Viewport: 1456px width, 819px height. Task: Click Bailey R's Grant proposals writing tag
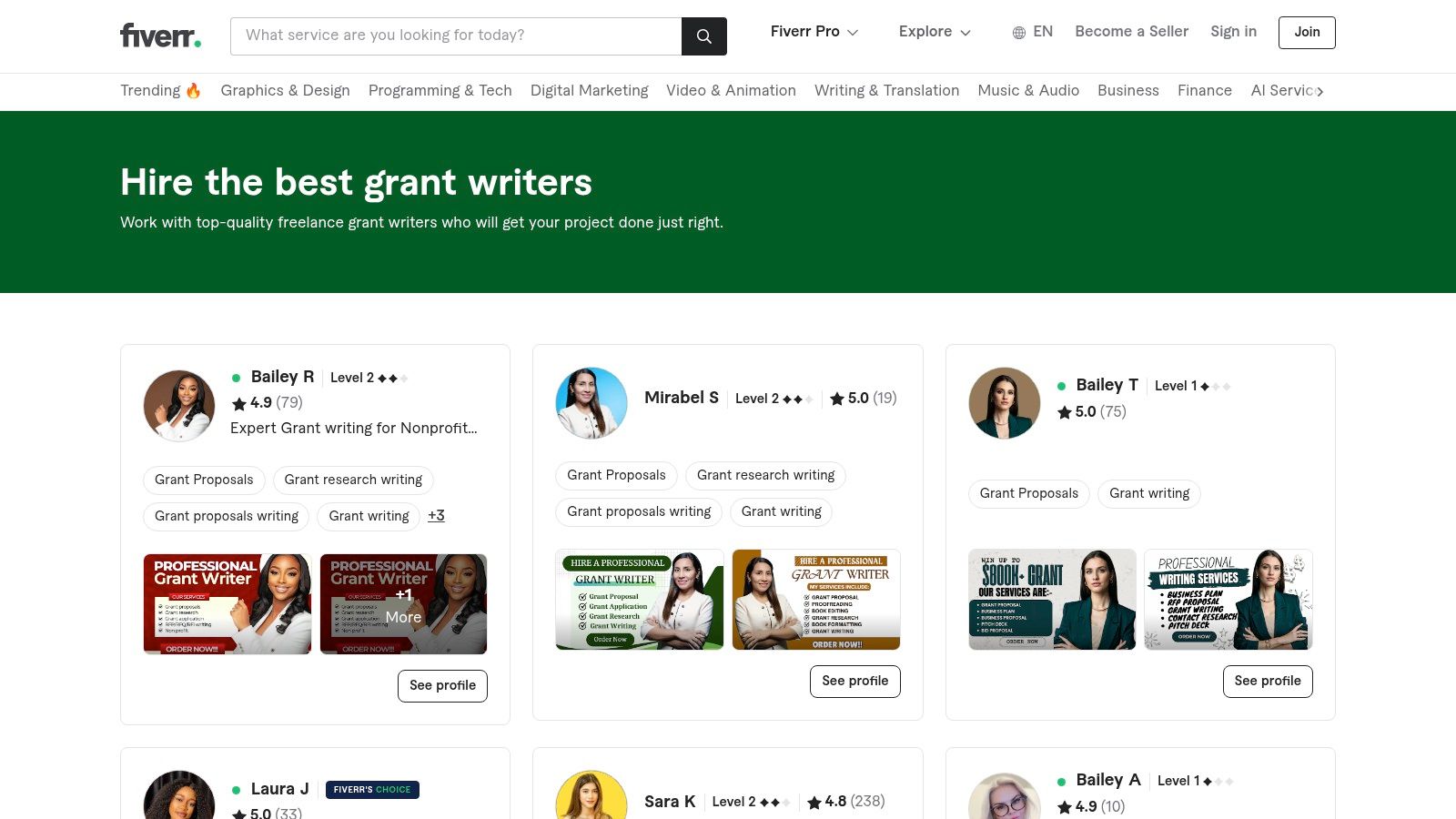[x=227, y=516]
